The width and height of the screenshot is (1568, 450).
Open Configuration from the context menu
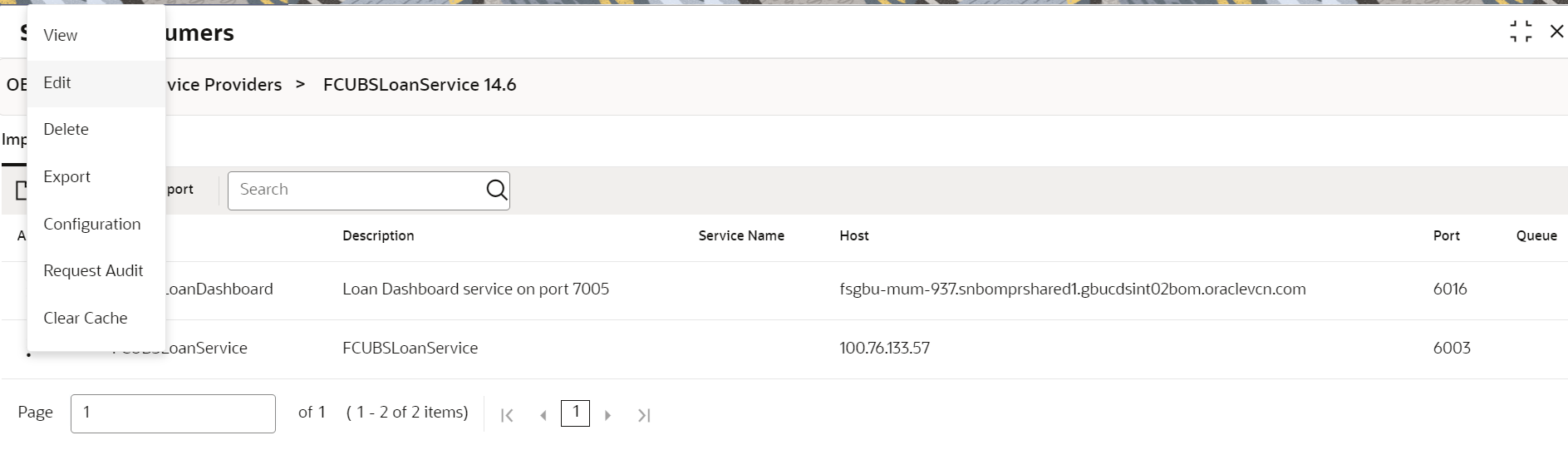tap(91, 225)
